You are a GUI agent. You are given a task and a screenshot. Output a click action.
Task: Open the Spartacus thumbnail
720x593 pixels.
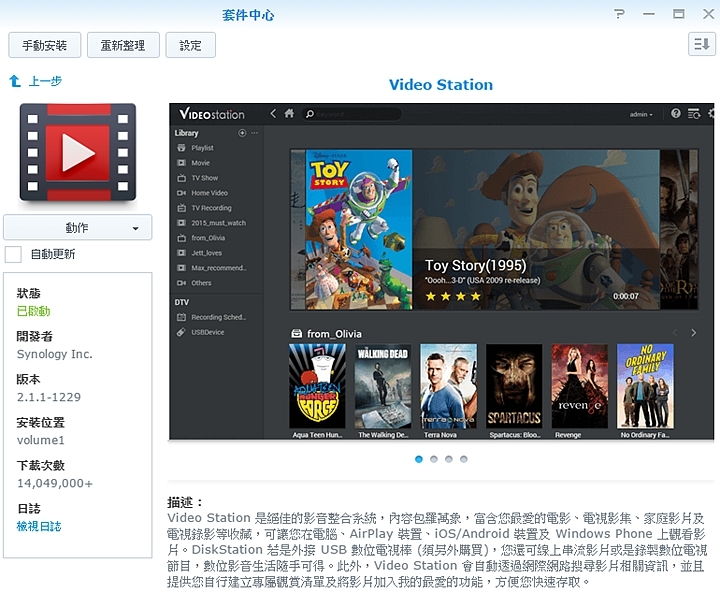[x=514, y=386]
